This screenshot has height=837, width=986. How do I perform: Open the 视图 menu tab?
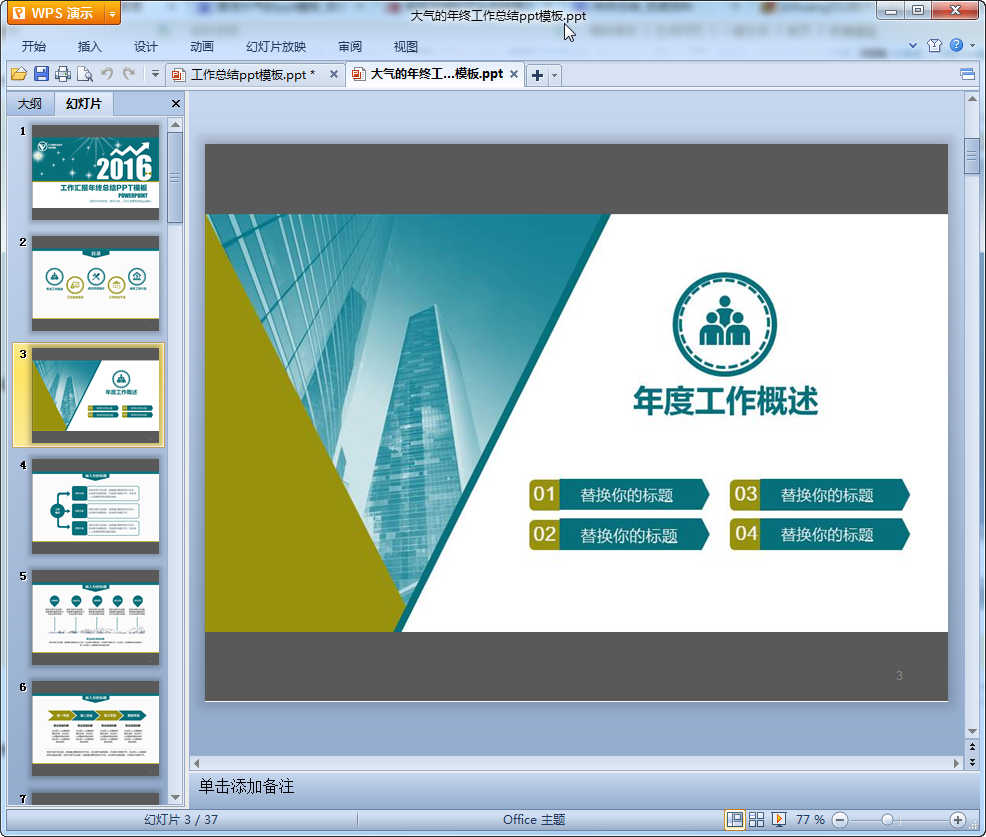pyautogui.click(x=406, y=47)
